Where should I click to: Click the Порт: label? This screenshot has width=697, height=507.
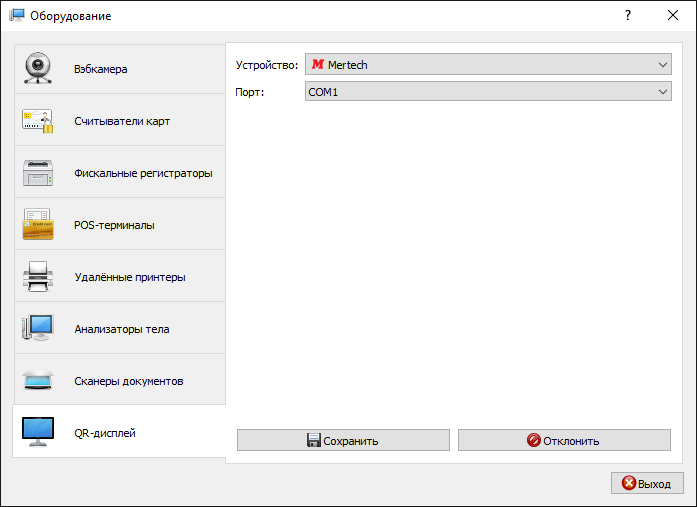click(249, 92)
